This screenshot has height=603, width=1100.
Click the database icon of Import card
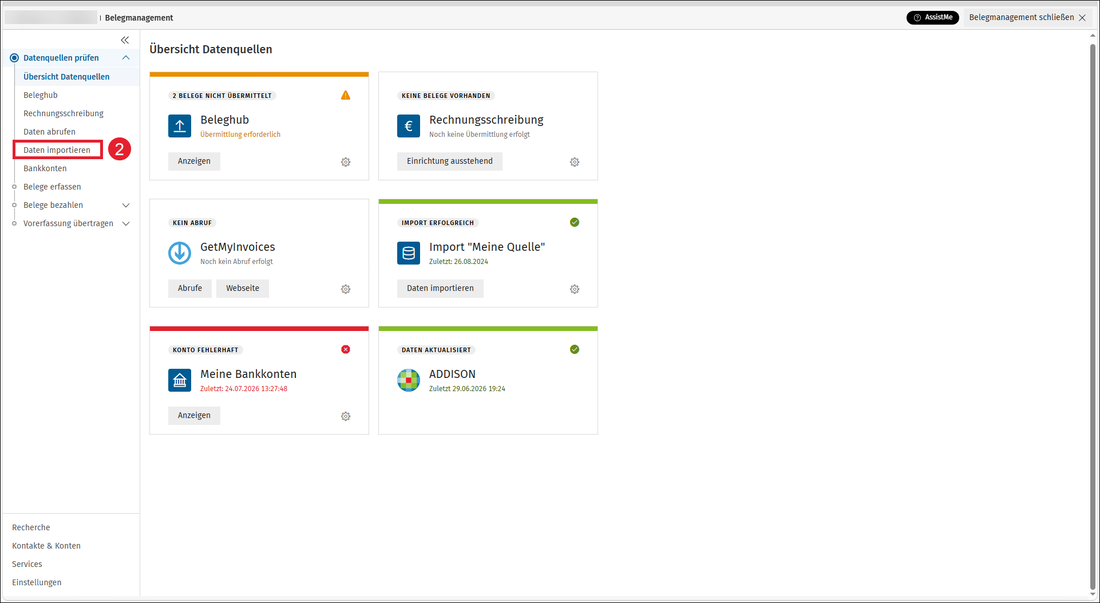408,253
